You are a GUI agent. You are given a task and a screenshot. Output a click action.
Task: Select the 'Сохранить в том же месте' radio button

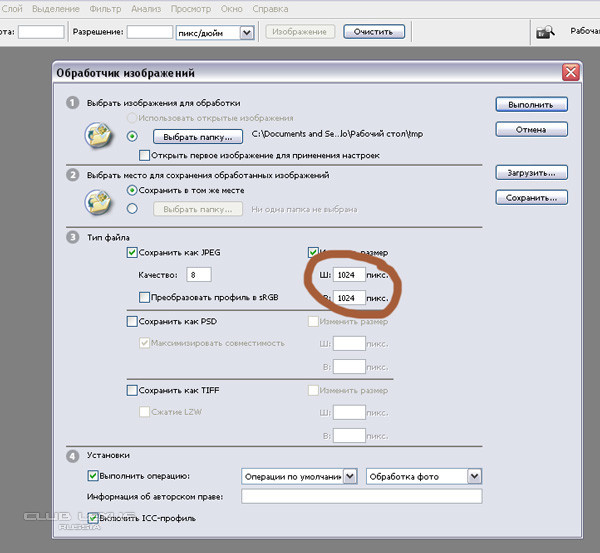132,189
